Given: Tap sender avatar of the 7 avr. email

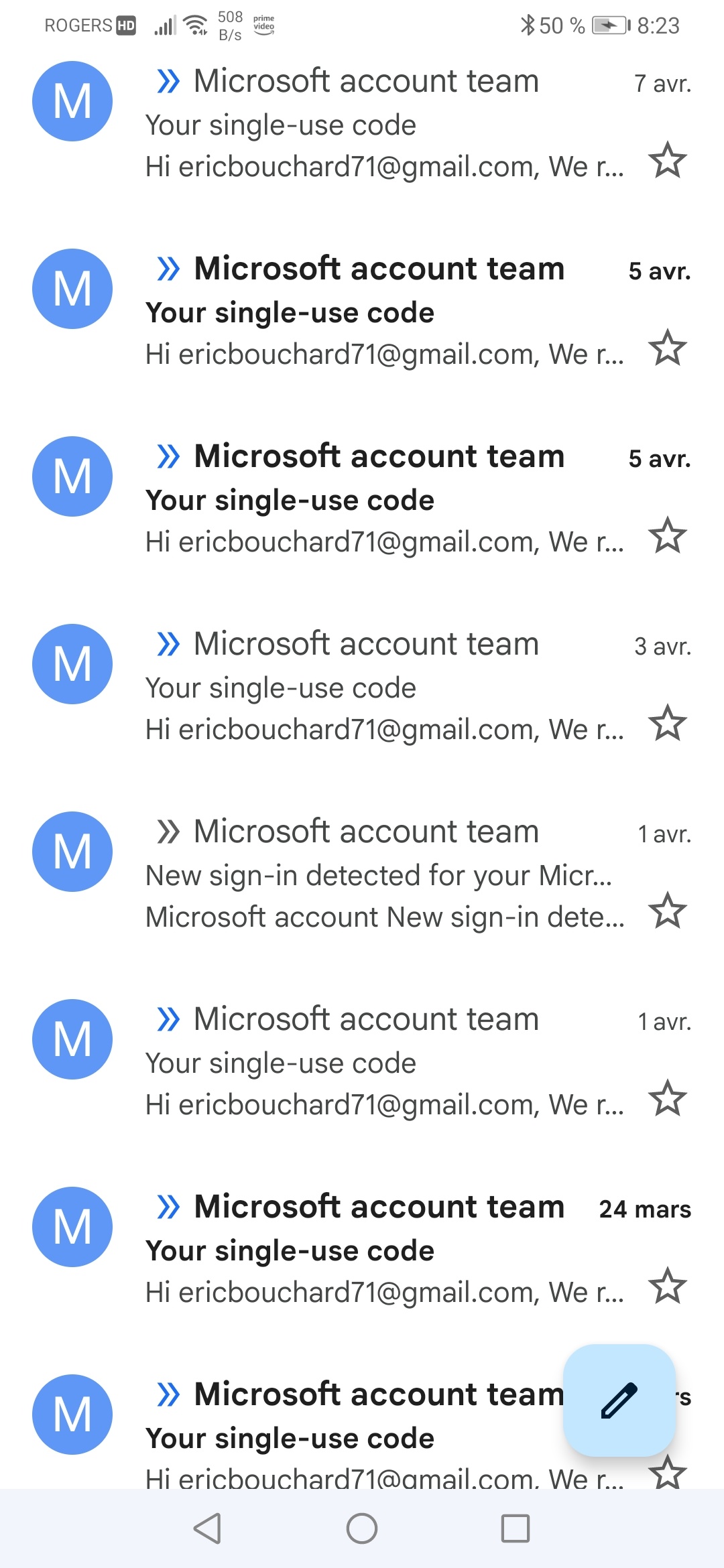Looking at the screenshot, I should pyautogui.click(x=72, y=101).
